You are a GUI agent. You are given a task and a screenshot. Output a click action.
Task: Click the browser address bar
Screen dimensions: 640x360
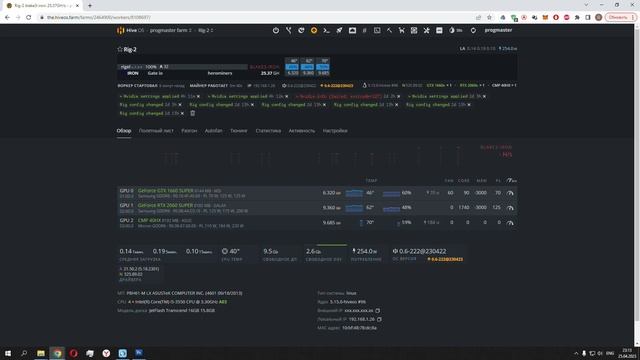point(257,17)
